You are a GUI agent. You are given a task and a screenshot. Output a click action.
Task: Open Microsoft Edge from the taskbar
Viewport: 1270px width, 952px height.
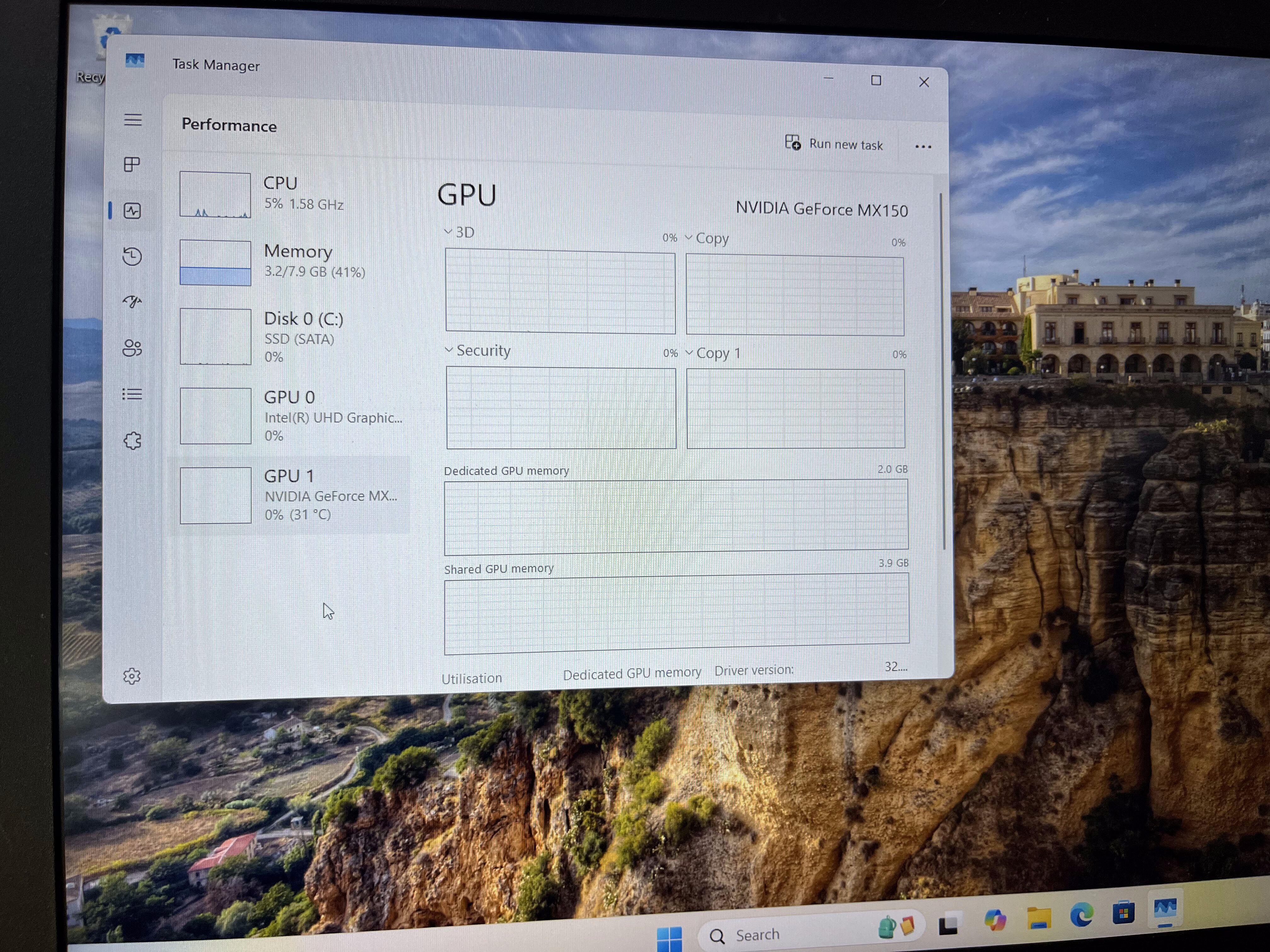pos(1082,915)
